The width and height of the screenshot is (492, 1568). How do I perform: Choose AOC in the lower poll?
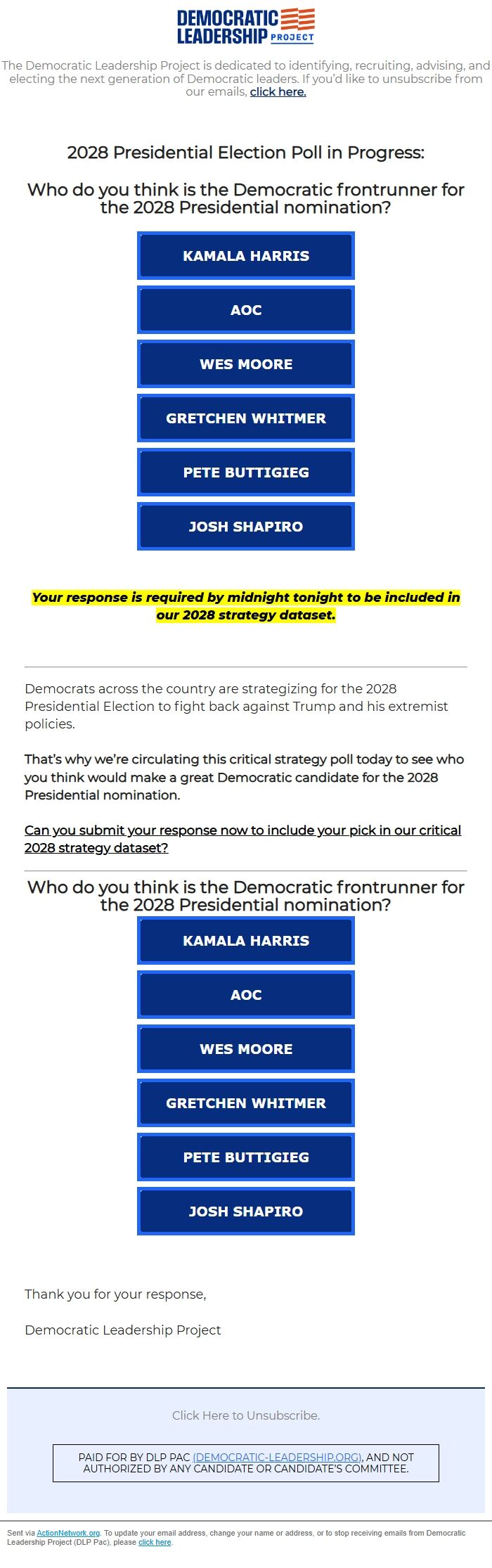click(245, 994)
